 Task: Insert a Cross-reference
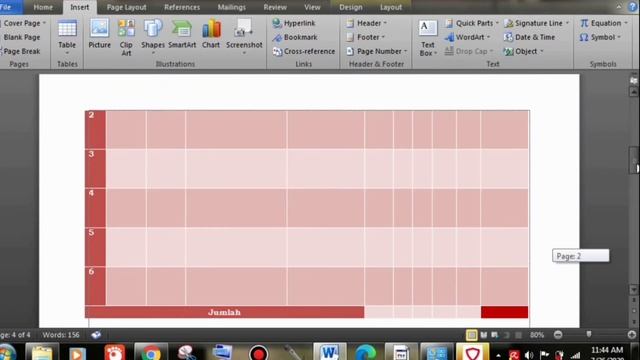pos(304,51)
